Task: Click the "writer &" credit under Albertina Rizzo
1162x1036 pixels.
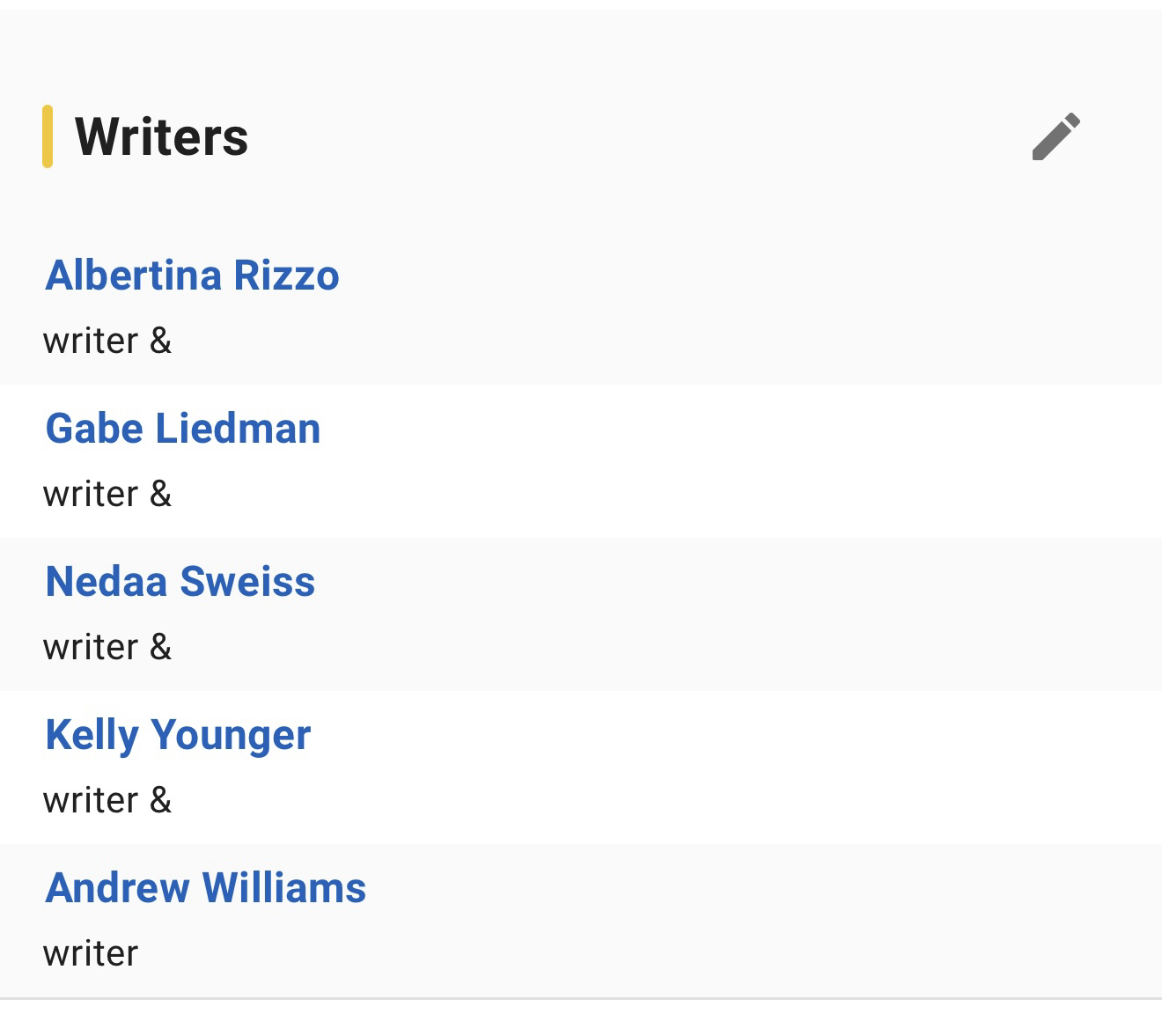Action: click(x=107, y=341)
